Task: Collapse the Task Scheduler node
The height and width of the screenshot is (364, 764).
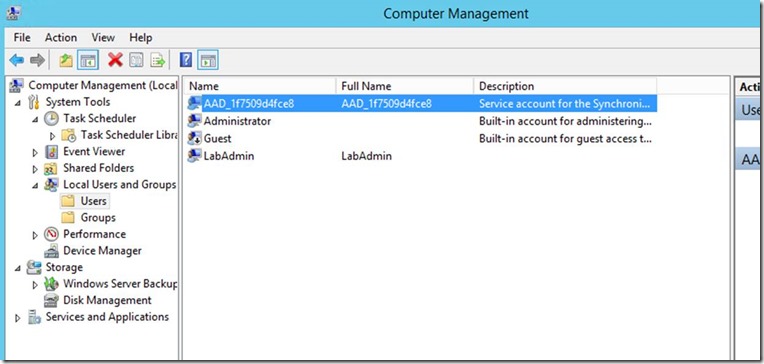Action: (35, 119)
